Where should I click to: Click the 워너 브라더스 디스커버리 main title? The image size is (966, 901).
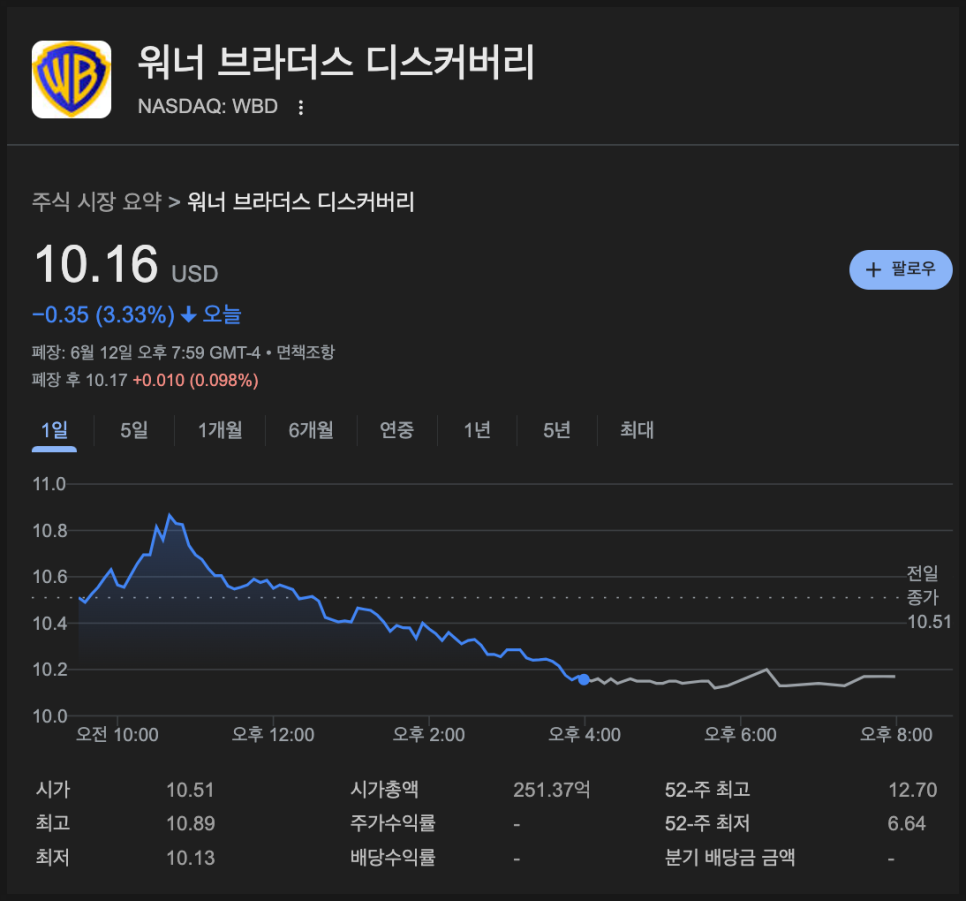click(x=336, y=62)
